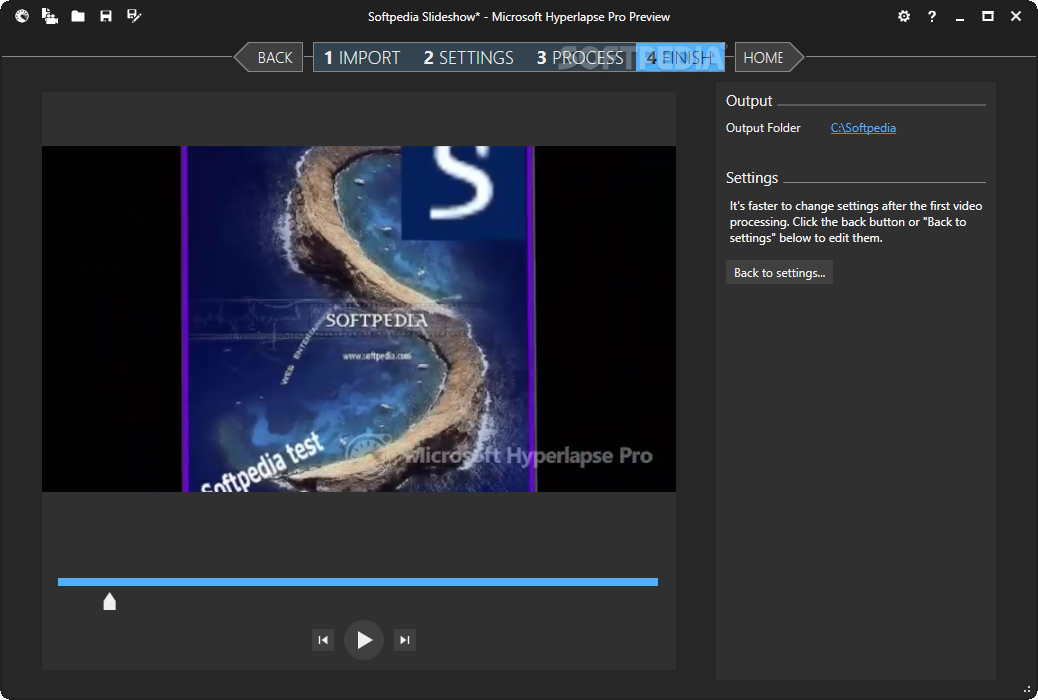
Task: Click the blue timeline progress bar
Action: point(357,582)
